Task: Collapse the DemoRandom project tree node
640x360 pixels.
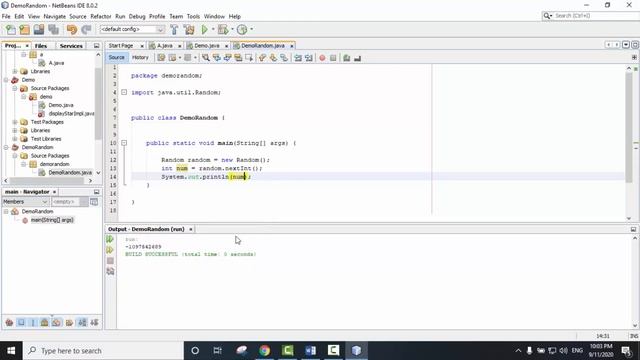Action: click(x=6, y=147)
